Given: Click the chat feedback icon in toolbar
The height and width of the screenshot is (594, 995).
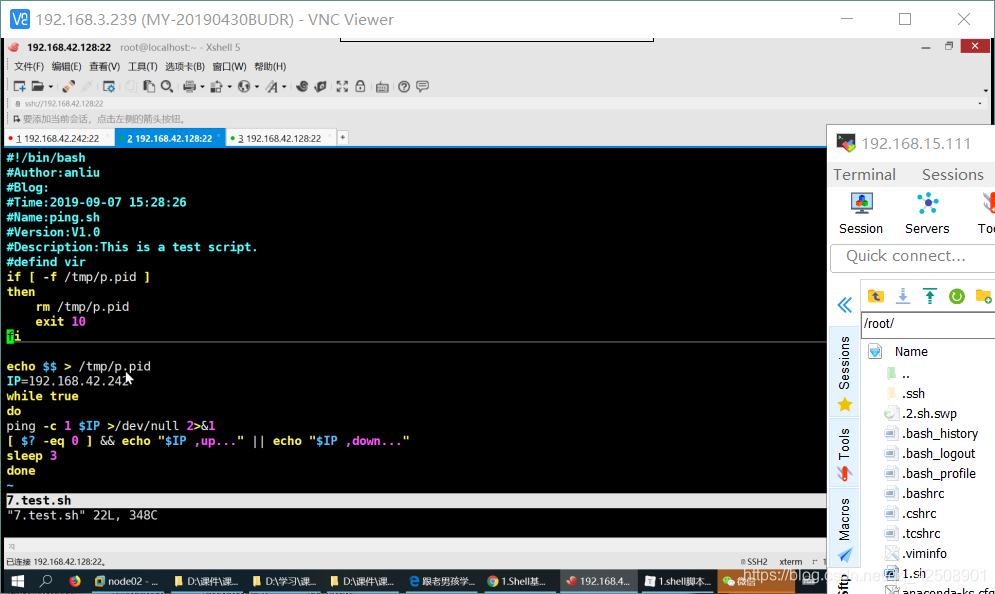Looking at the screenshot, I should tap(423, 86).
